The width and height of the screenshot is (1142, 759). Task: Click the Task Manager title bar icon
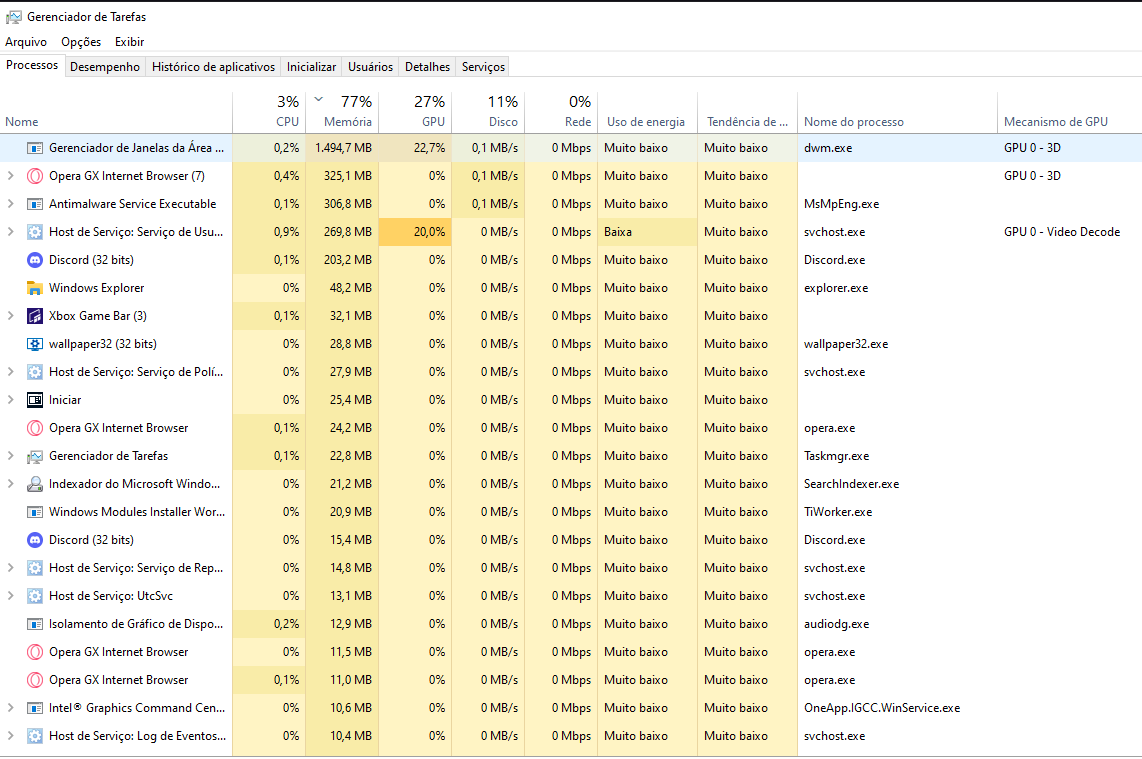14,16
